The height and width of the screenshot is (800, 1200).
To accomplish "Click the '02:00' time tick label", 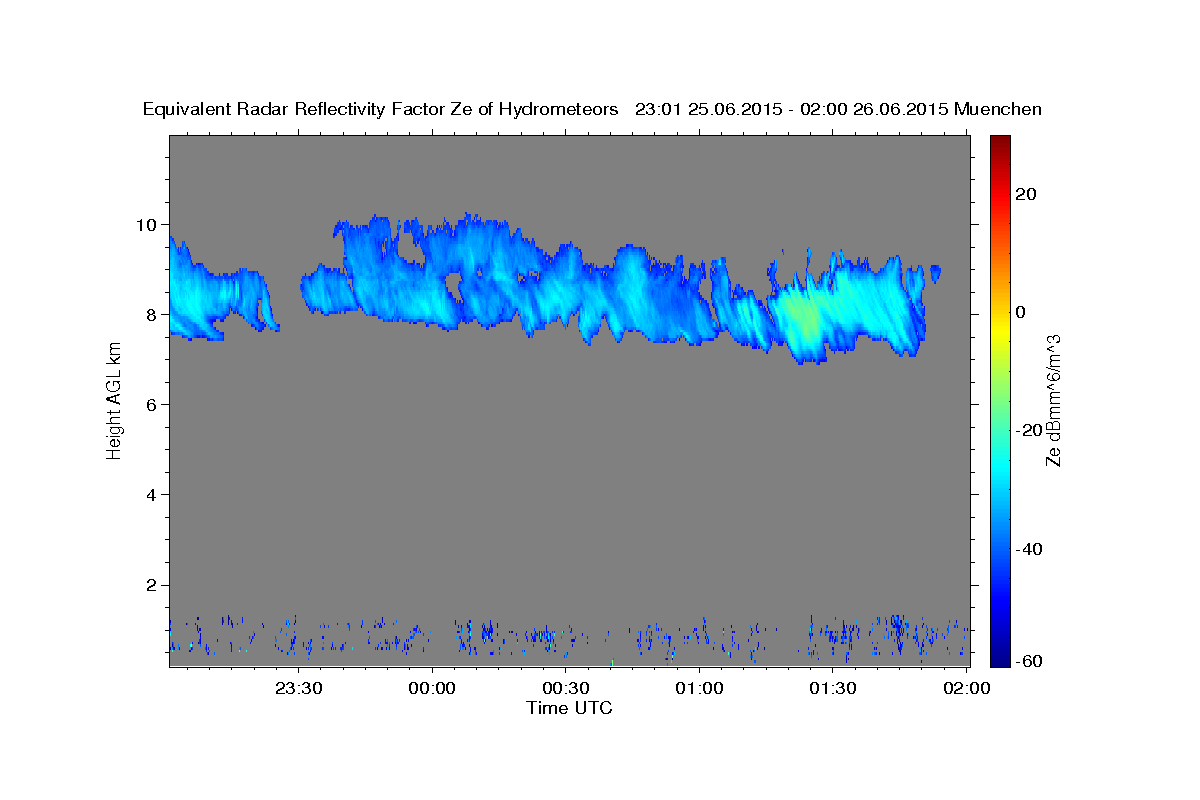I will tap(967, 688).
